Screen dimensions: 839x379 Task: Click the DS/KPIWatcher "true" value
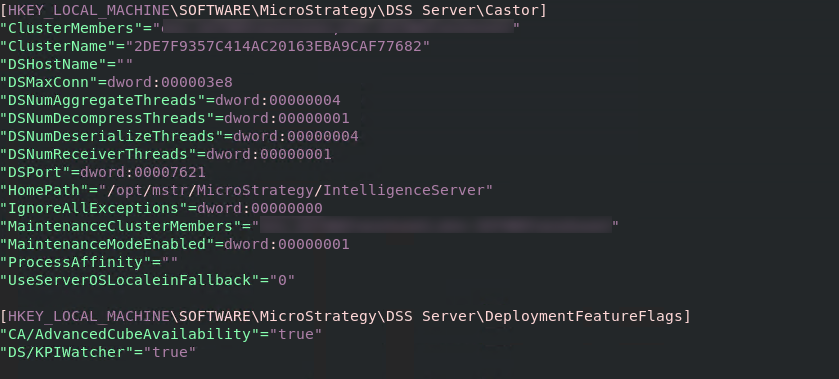[x=170, y=352]
